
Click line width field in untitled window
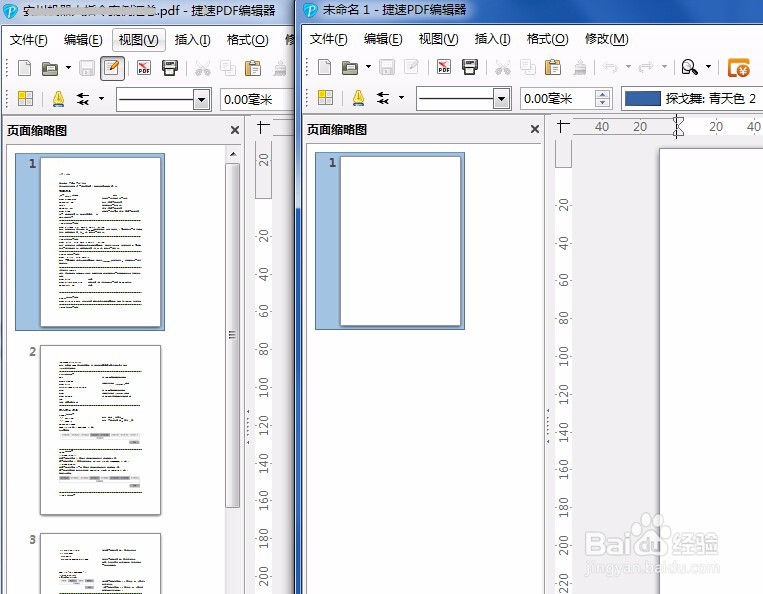point(557,99)
